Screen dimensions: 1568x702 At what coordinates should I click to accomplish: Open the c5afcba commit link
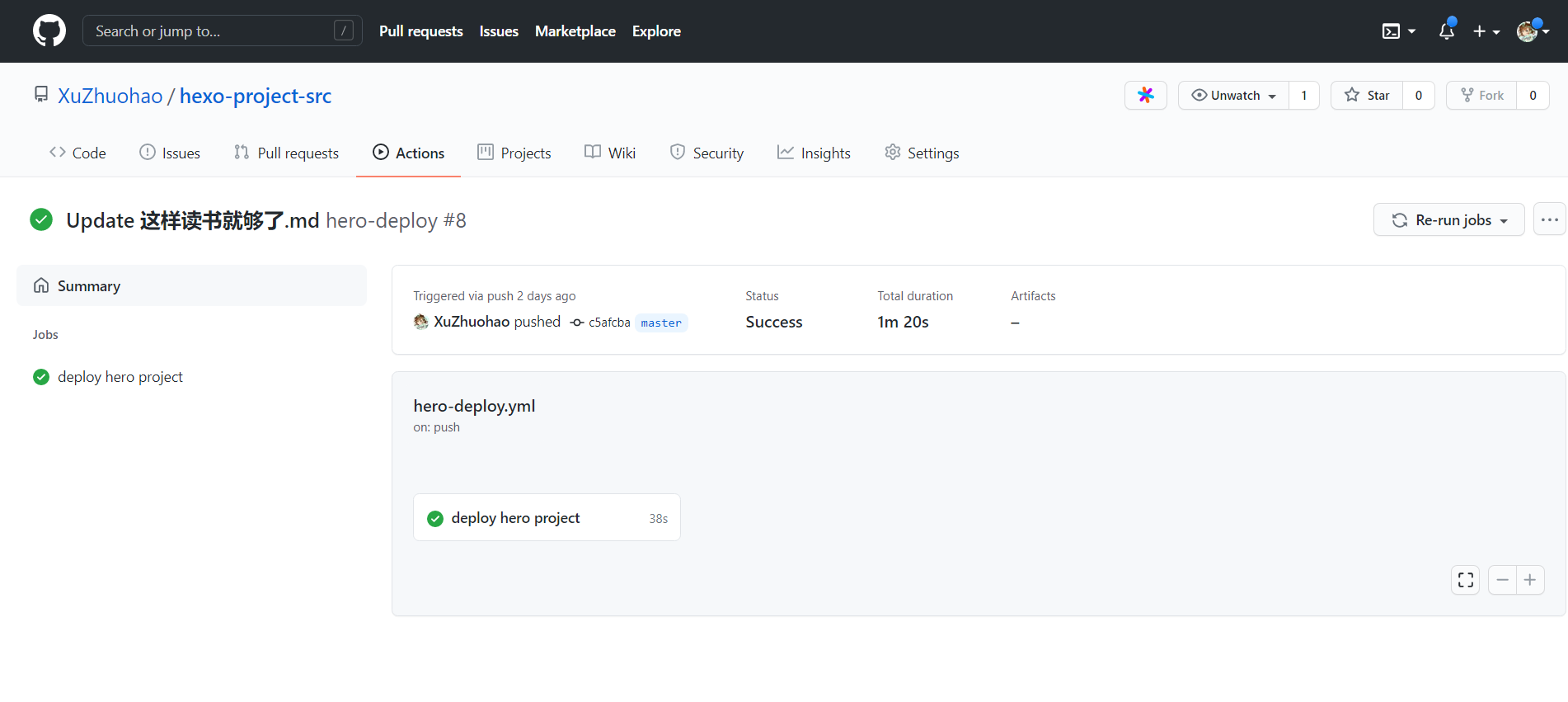click(609, 323)
